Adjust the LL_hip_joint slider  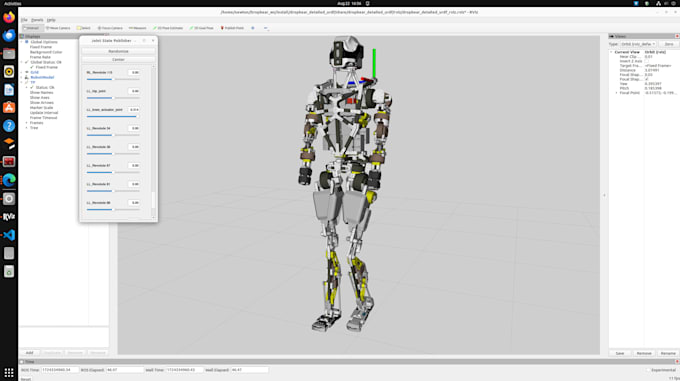[x=113, y=98]
